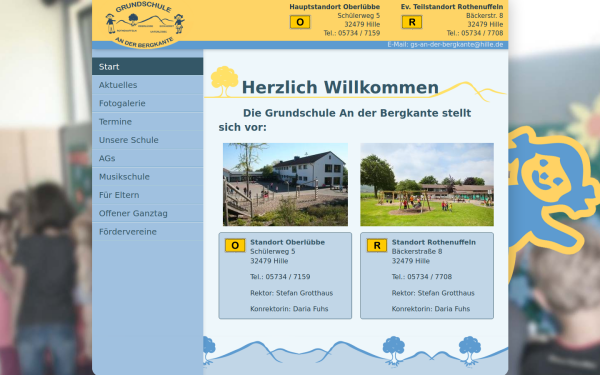The image size is (600, 375).
Task: Go to Fotogalerie
Action: click(147, 103)
